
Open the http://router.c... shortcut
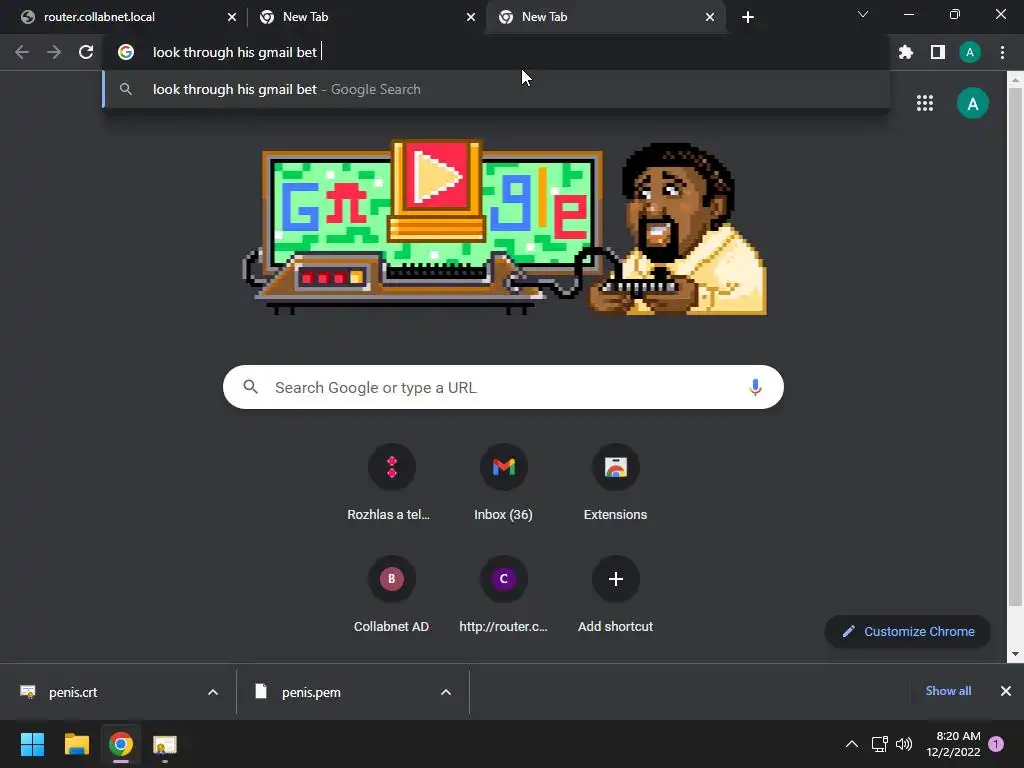click(x=504, y=594)
